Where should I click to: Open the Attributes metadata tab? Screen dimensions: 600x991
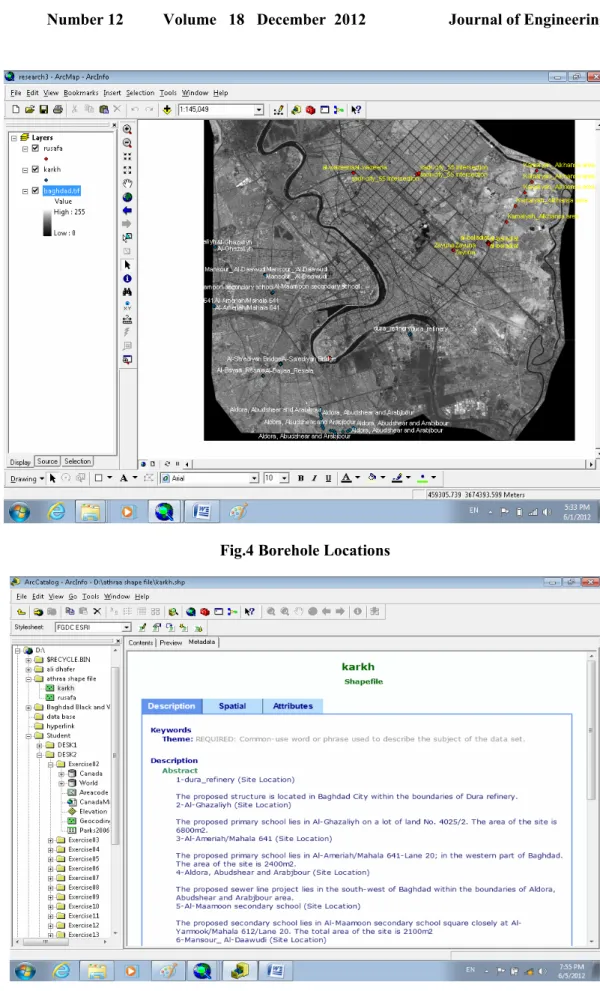(293, 706)
